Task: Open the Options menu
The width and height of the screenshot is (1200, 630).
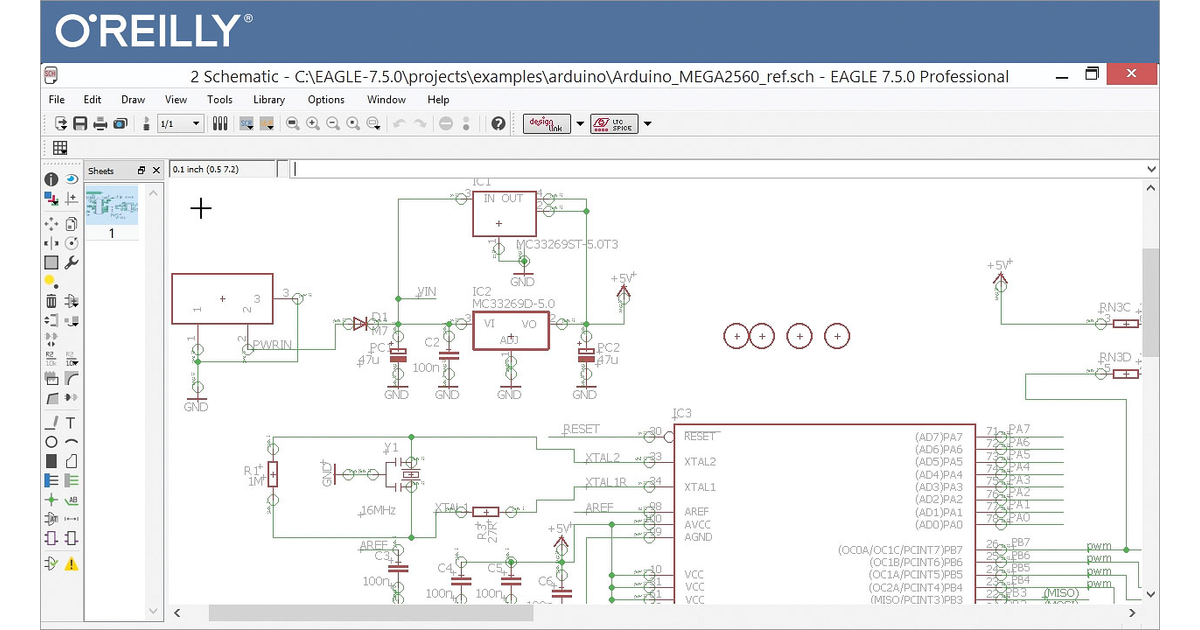Action: pos(326,99)
